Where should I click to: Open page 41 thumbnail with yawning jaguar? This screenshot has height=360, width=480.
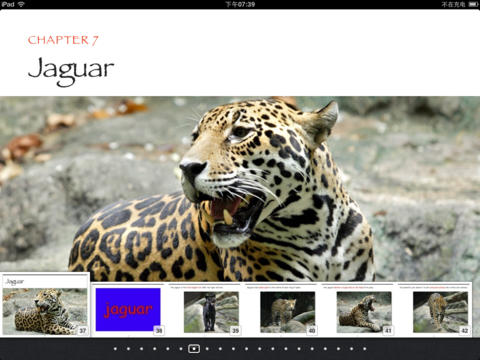[x=358, y=309]
